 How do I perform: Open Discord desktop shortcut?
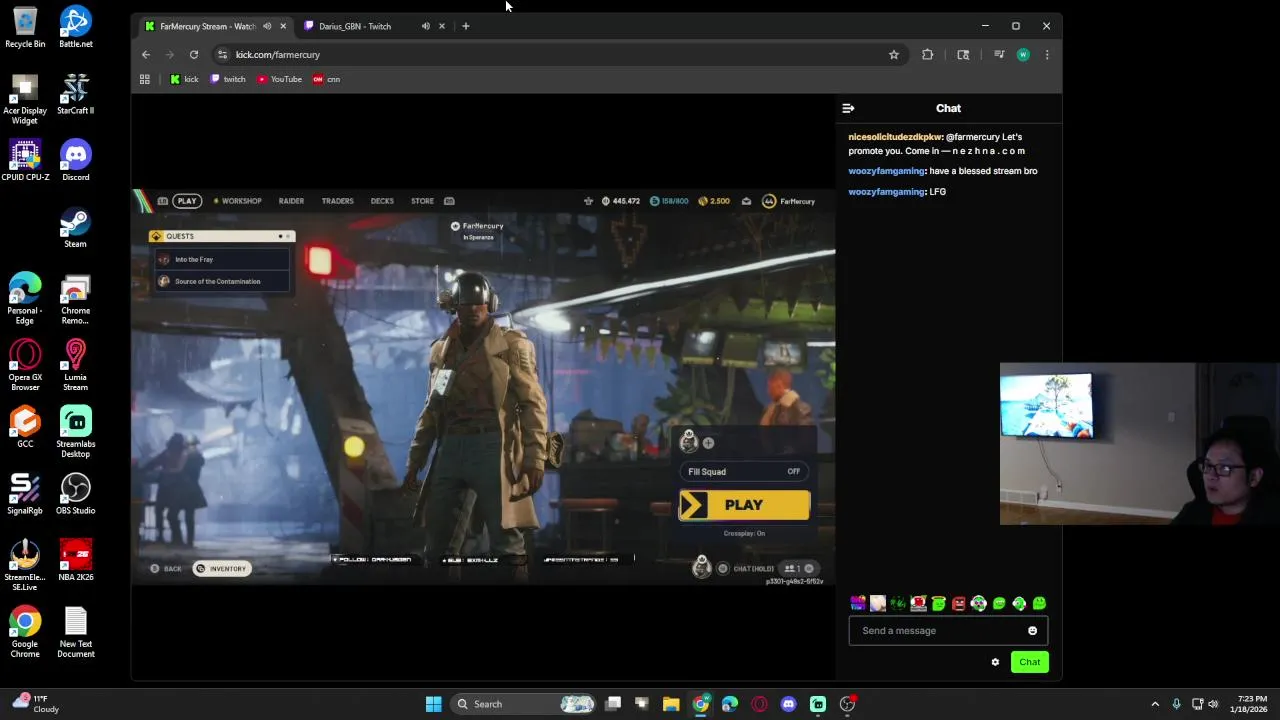75,160
